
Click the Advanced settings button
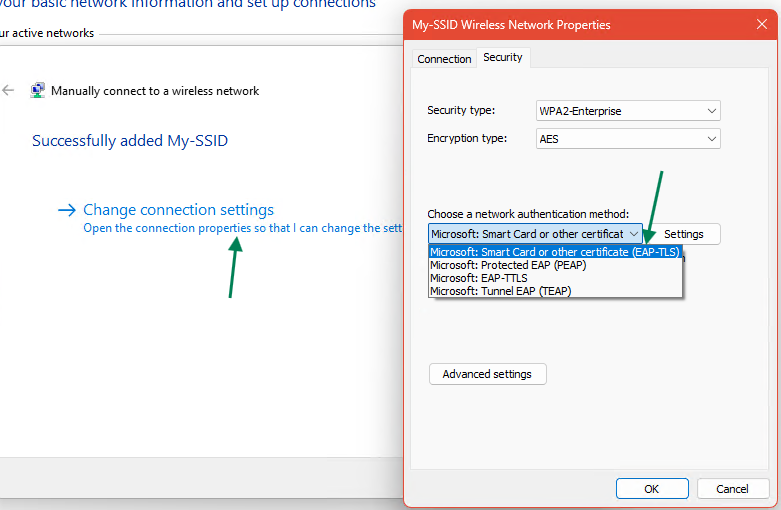487,374
